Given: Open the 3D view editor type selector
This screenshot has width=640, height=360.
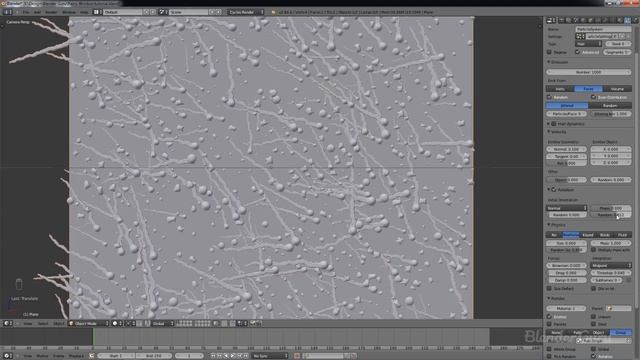Looking at the screenshot, I should tap(7, 323).
